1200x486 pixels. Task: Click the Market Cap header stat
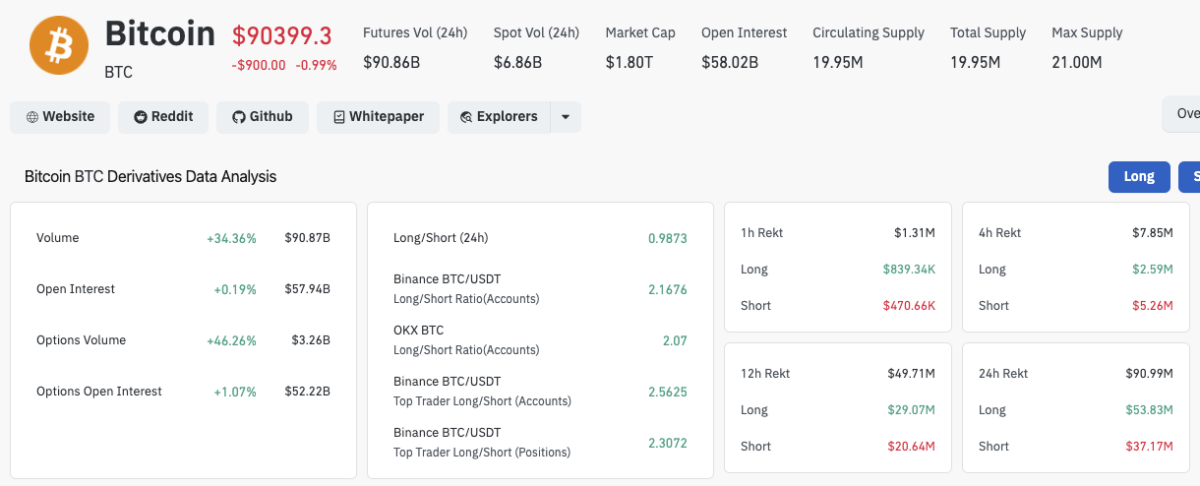640,33
